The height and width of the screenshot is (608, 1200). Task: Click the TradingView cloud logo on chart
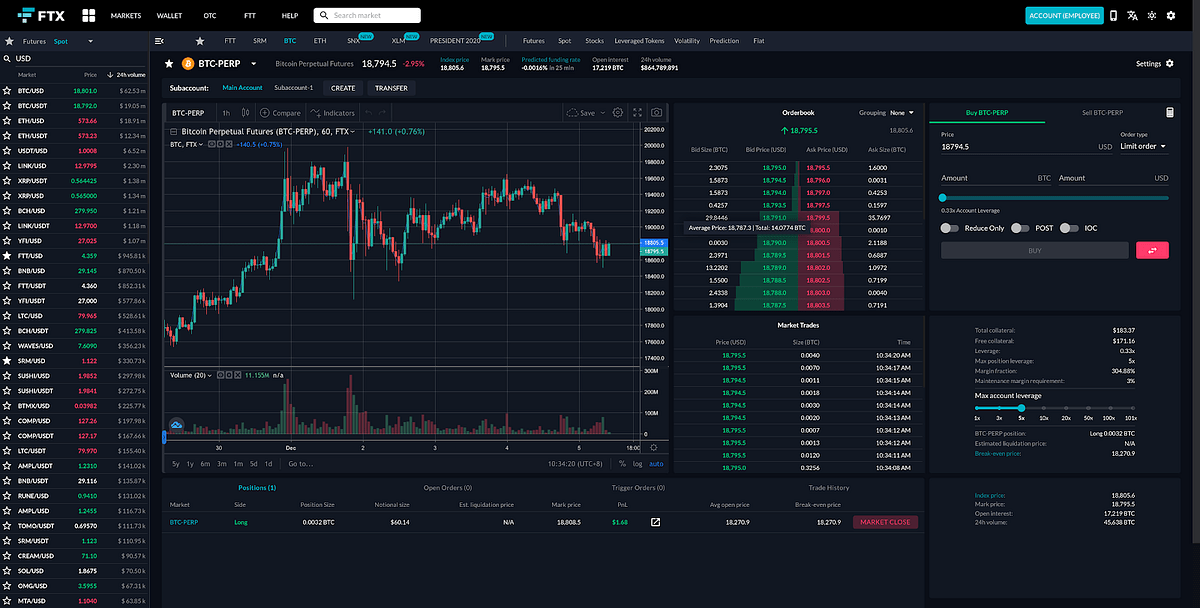(177, 425)
